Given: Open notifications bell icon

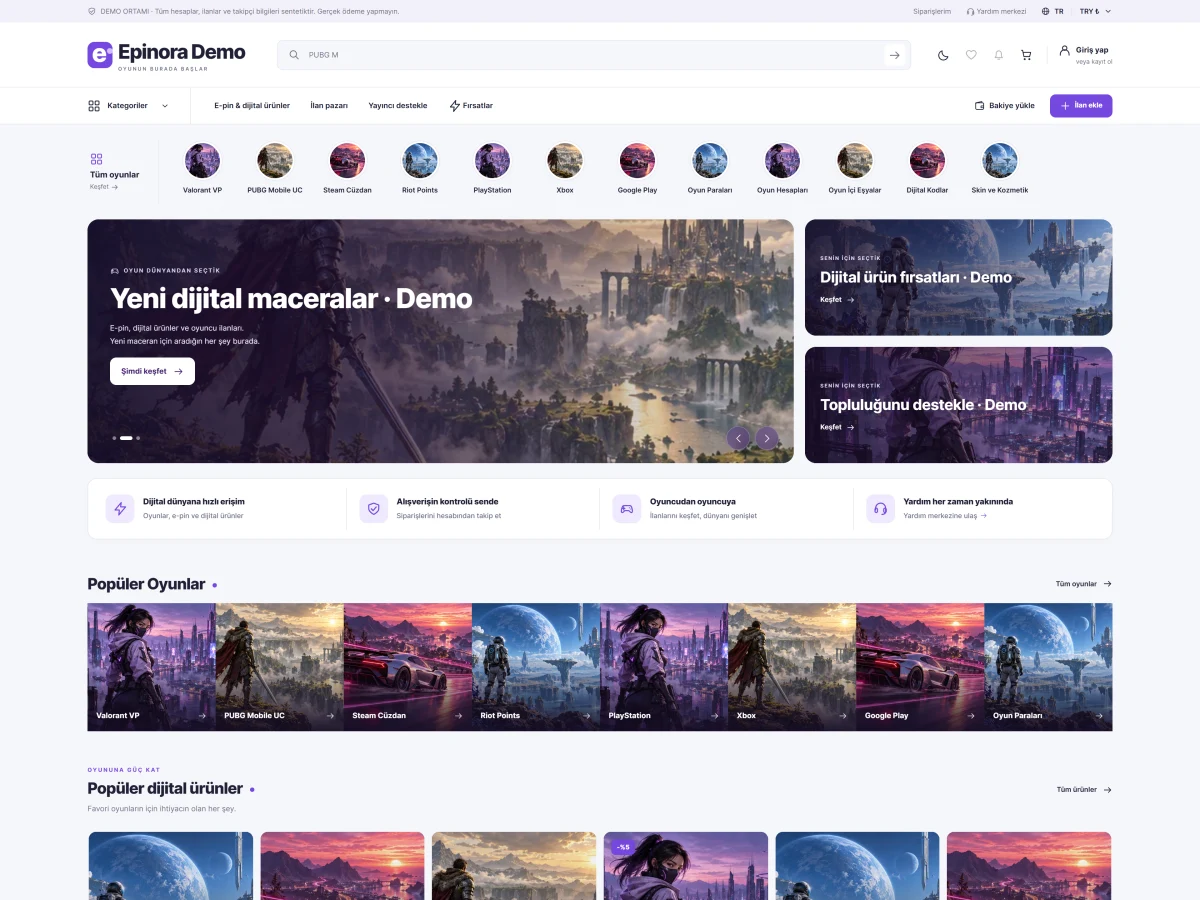Looking at the screenshot, I should pos(998,55).
